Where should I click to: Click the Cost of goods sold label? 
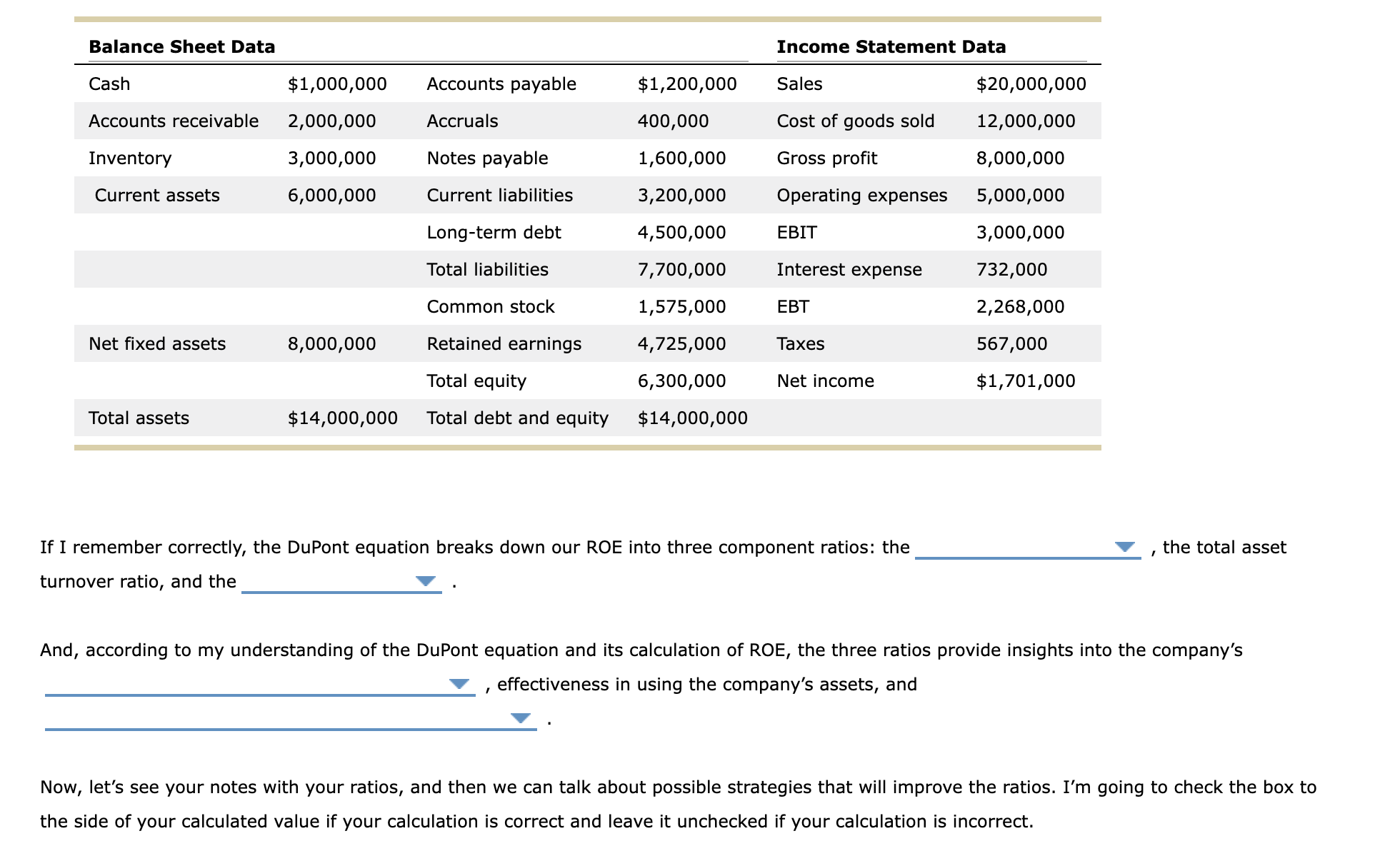856,121
